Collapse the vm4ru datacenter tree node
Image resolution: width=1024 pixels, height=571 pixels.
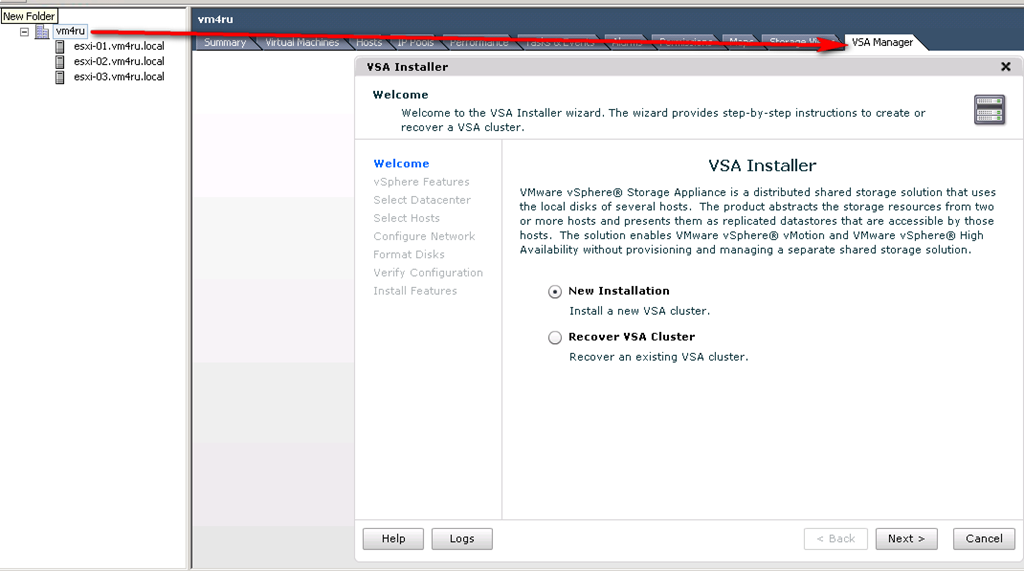click(x=24, y=31)
